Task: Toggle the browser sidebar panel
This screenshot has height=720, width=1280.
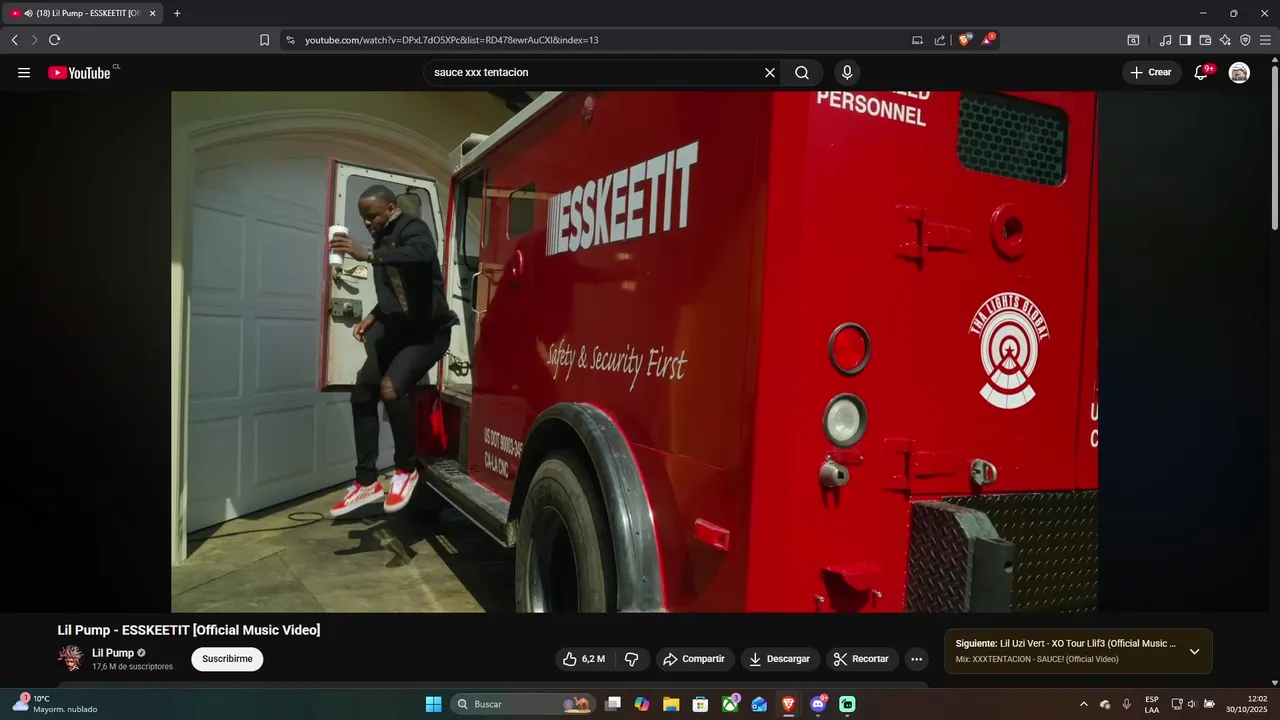Action: 1185,40
